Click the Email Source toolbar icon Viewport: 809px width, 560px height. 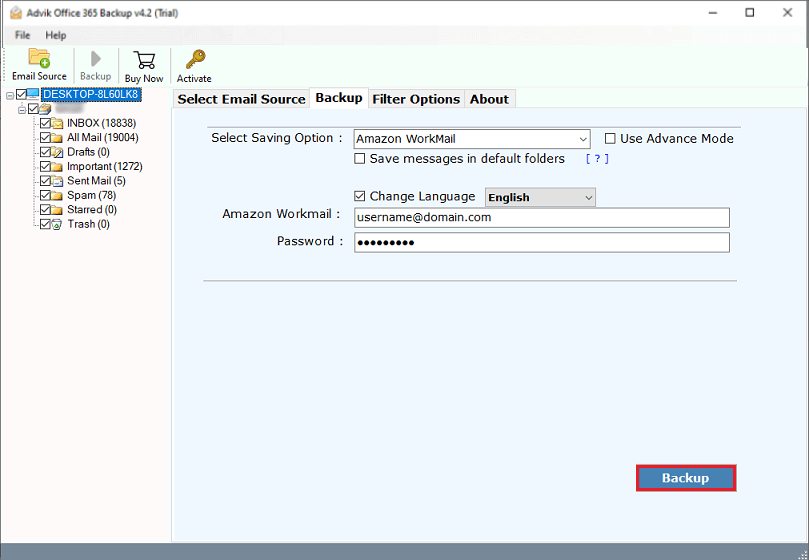[x=39, y=58]
